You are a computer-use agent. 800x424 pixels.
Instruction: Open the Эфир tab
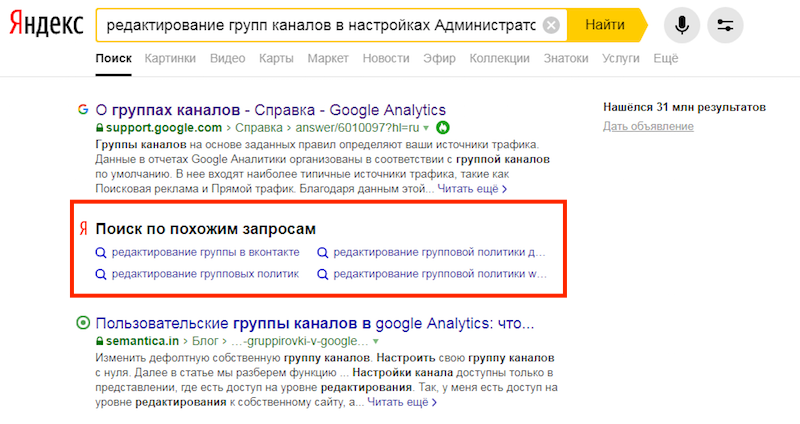(x=439, y=59)
